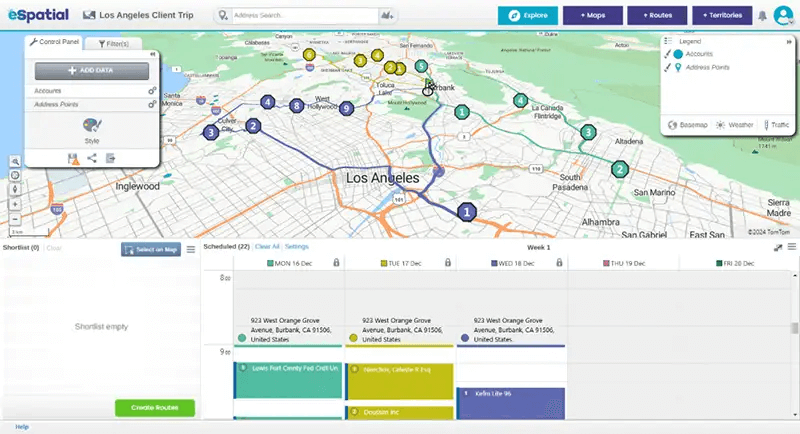800x434 pixels.
Task: Click the Clear All link
Action: (x=267, y=246)
